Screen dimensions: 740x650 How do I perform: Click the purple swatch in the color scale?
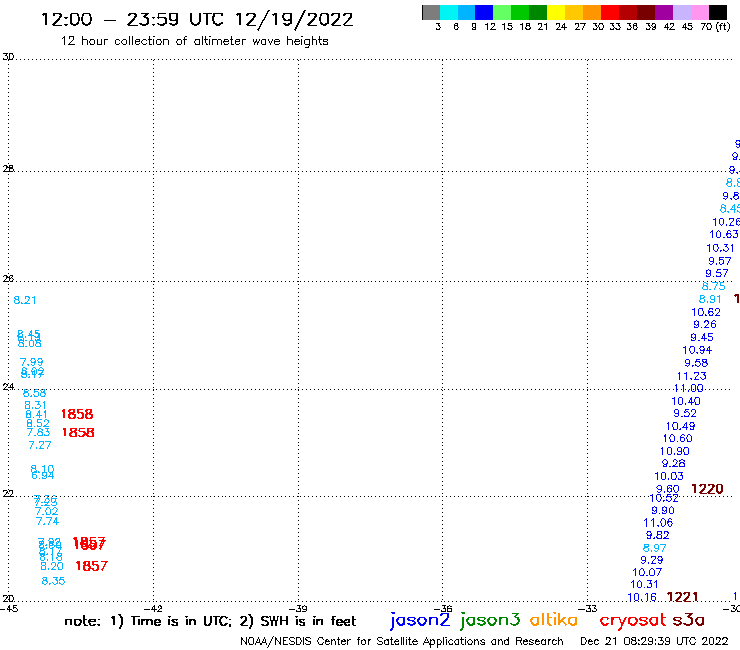664,12
